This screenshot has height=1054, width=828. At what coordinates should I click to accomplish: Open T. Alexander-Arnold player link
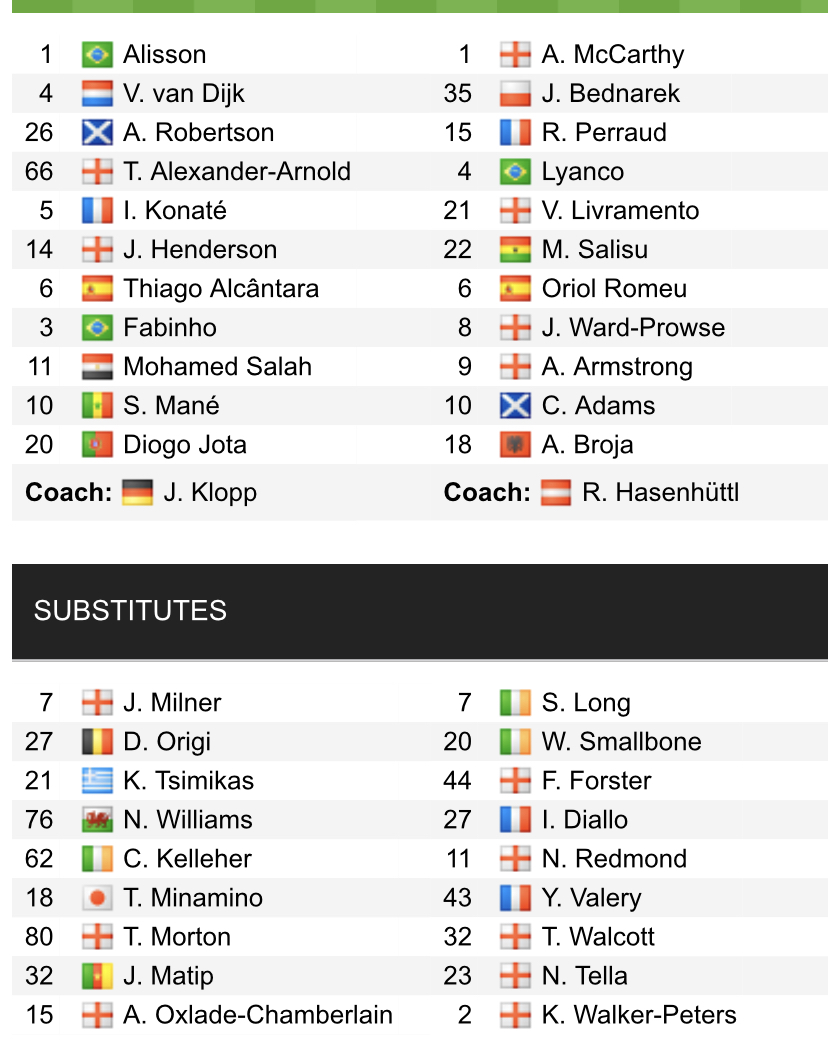click(x=237, y=172)
